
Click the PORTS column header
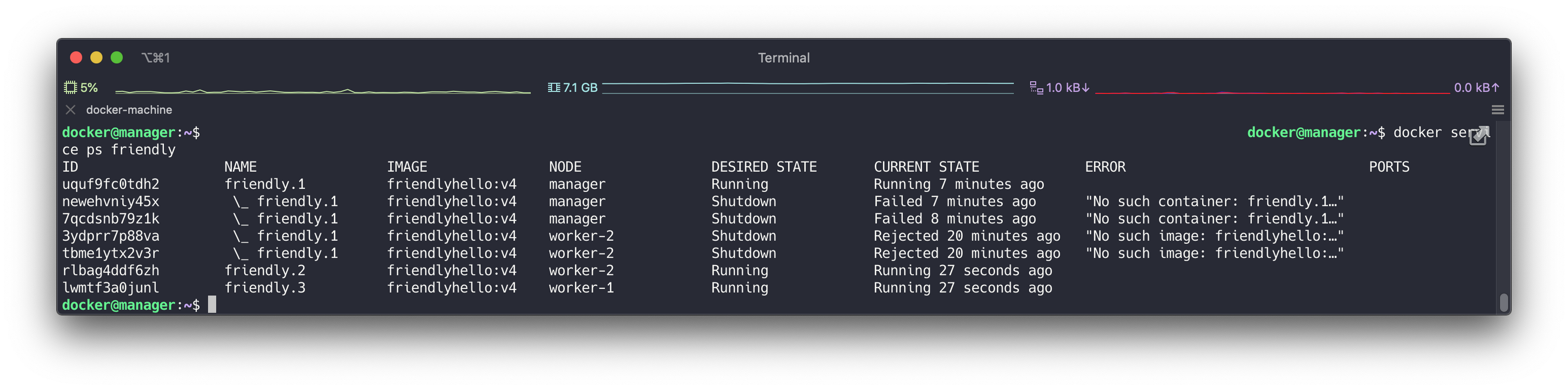point(1389,166)
